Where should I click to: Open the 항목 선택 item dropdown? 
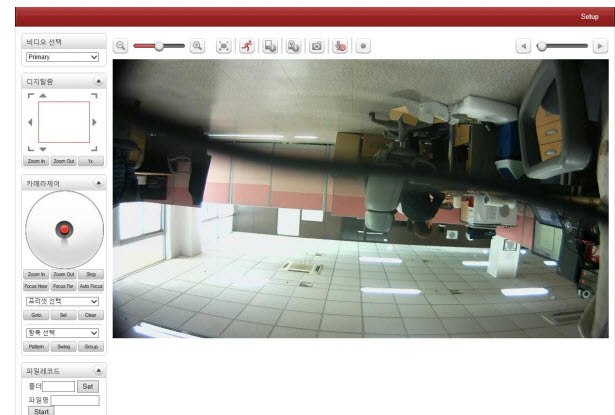pos(62,333)
